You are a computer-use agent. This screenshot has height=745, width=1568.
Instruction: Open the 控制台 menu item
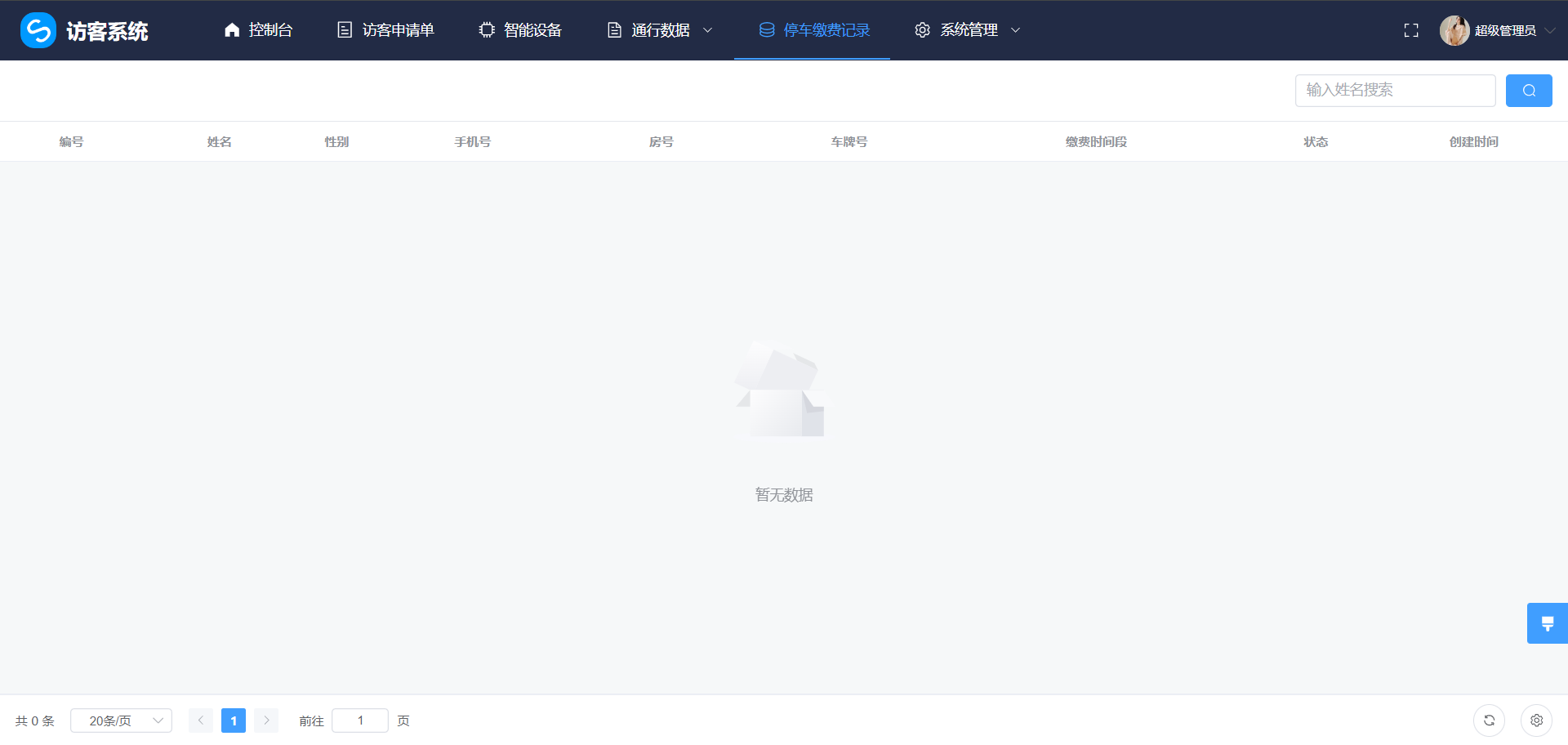point(258,30)
